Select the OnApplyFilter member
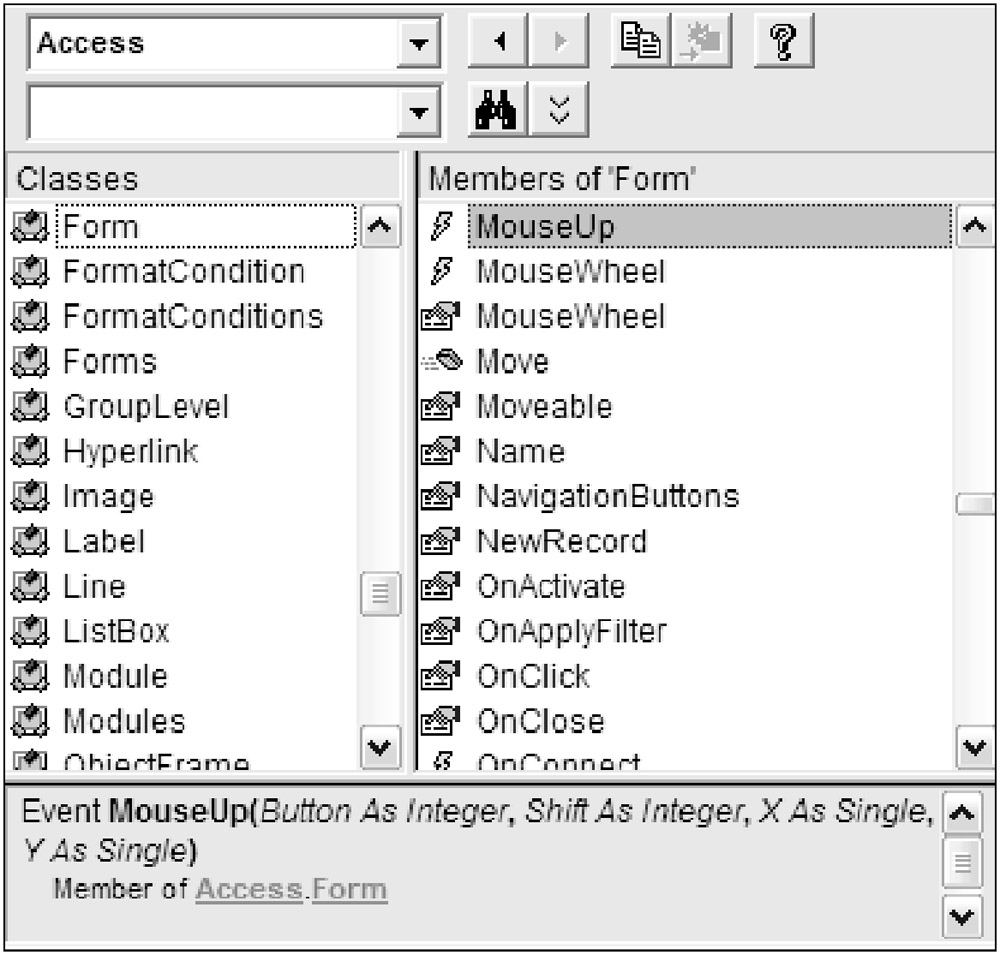The image size is (1000, 955). click(571, 632)
